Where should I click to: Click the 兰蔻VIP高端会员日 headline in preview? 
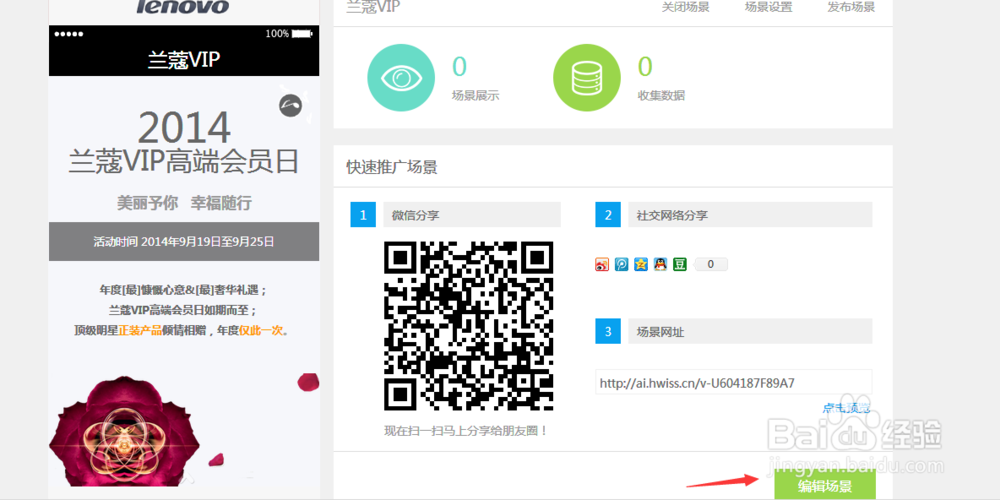click(184, 163)
